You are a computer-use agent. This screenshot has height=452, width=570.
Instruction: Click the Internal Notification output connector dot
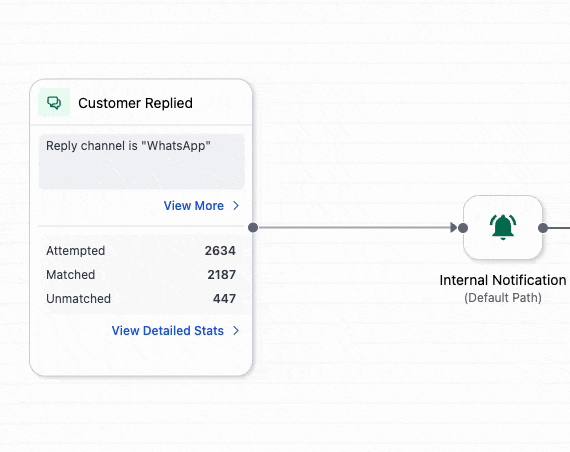coord(543,228)
